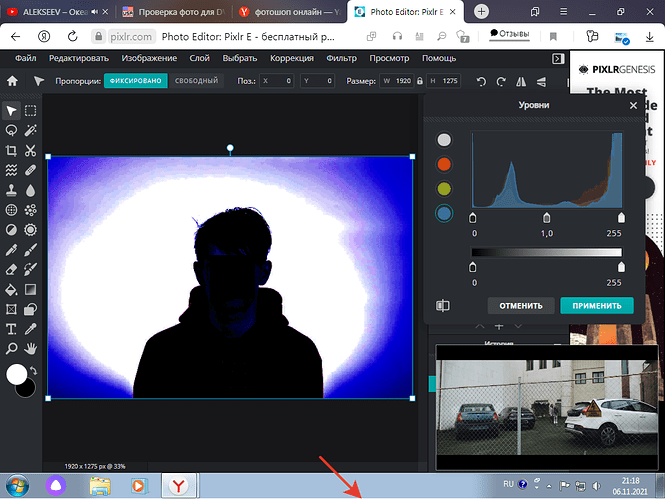Open the Слой menu

[x=199, y=58]
